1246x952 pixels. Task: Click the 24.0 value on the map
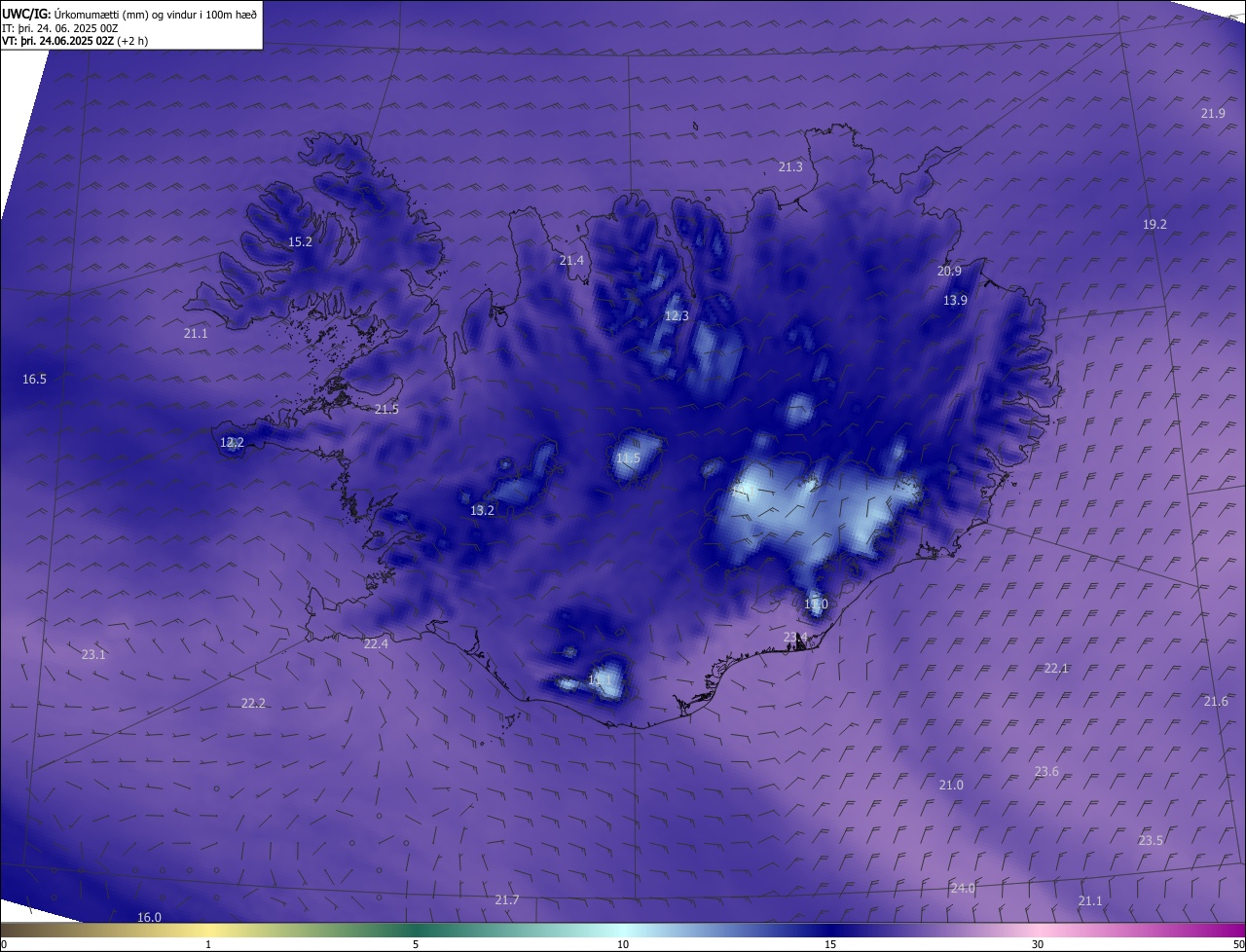tap(963, 888)
